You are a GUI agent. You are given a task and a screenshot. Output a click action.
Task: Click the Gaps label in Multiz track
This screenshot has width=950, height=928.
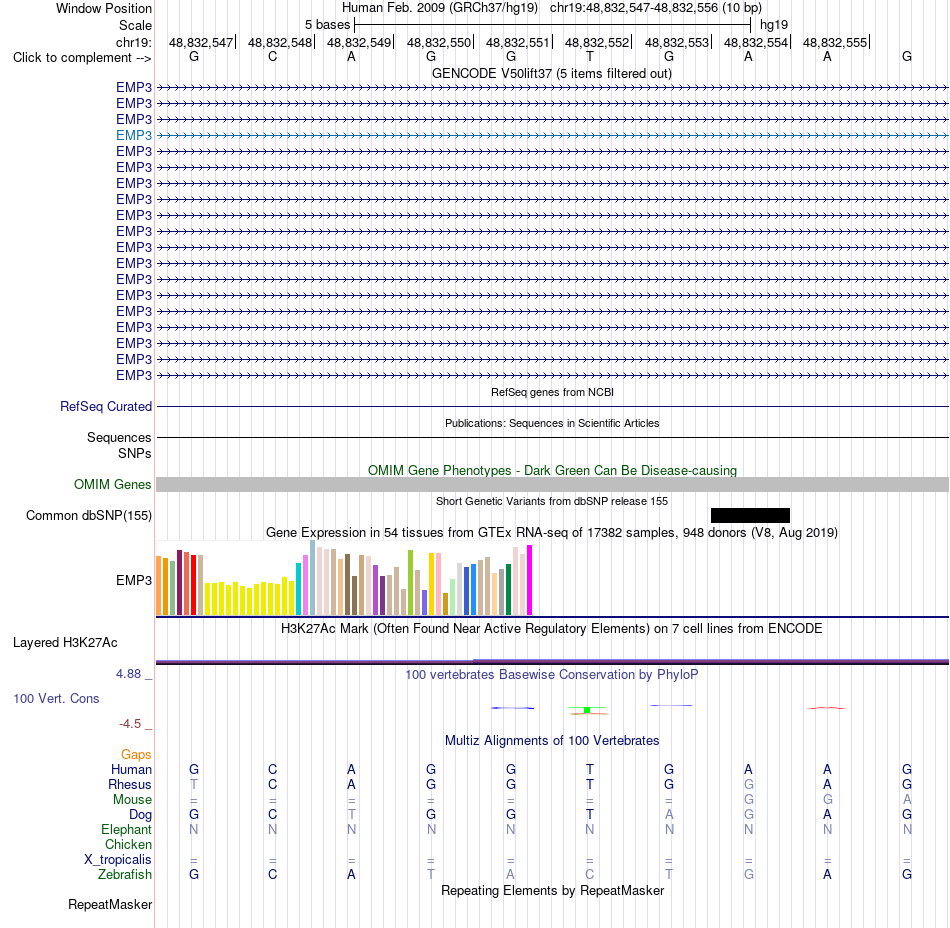[x=136, y=754]
